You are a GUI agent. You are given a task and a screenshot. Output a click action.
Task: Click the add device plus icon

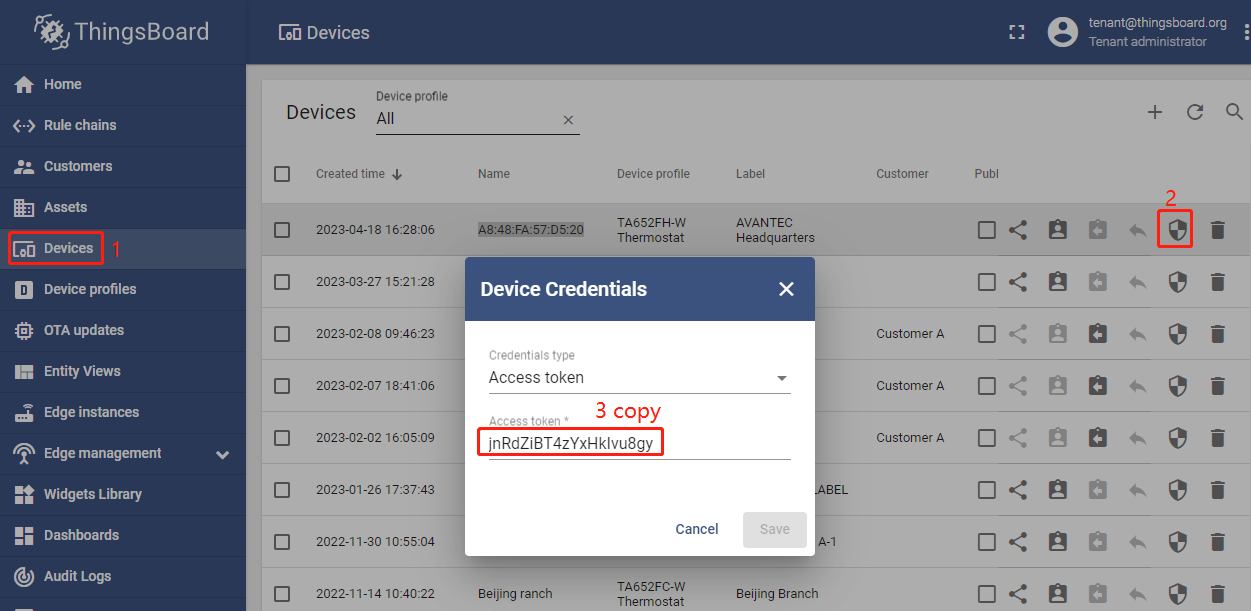[1155, 112]
